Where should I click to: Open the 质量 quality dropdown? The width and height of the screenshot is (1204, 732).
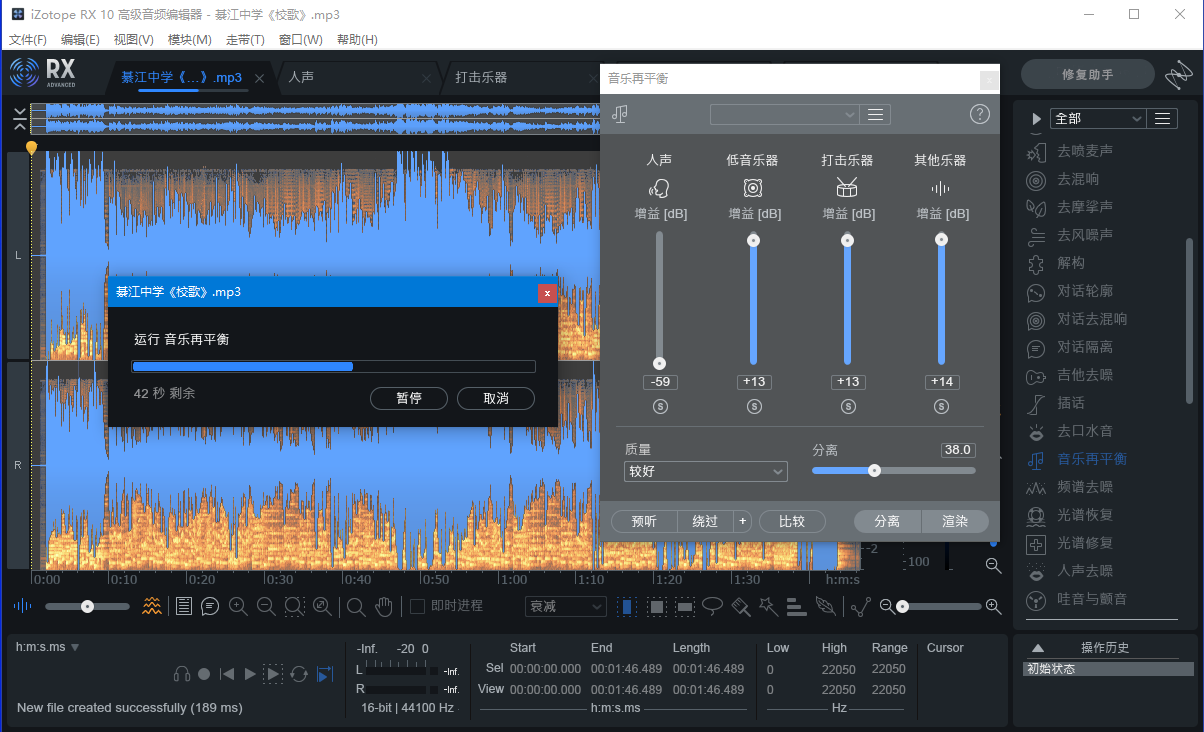tap(705, 471)
